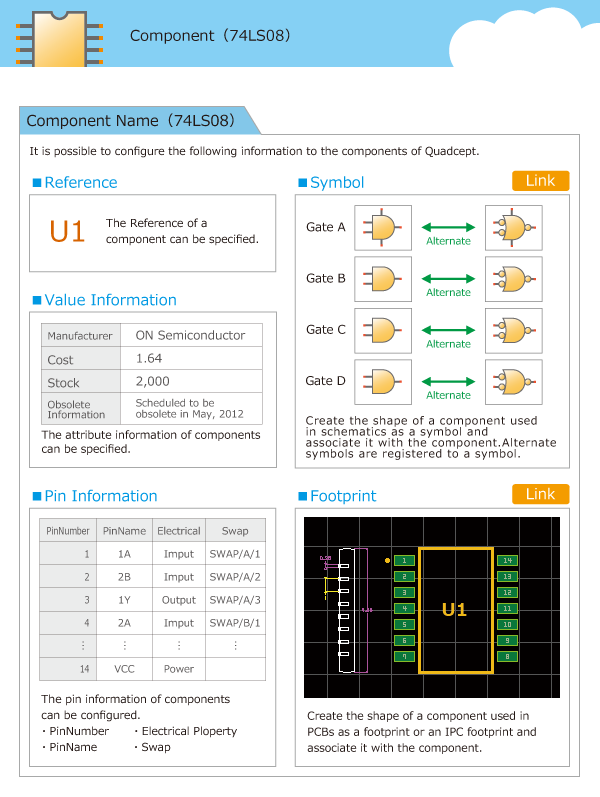Click the Alternate arrow for Gate A
Screen dimensions: 600x797
[448, 228]
